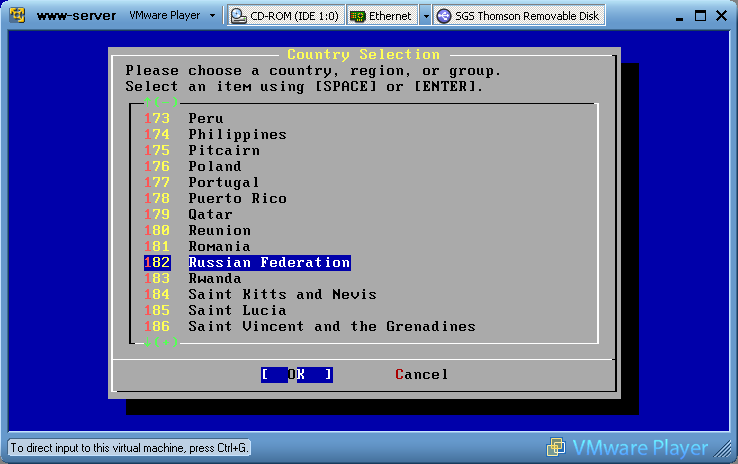Screen dimensions: 738x464
Task: Select Saint Lucia in the country list
Action: coord(237,310)
